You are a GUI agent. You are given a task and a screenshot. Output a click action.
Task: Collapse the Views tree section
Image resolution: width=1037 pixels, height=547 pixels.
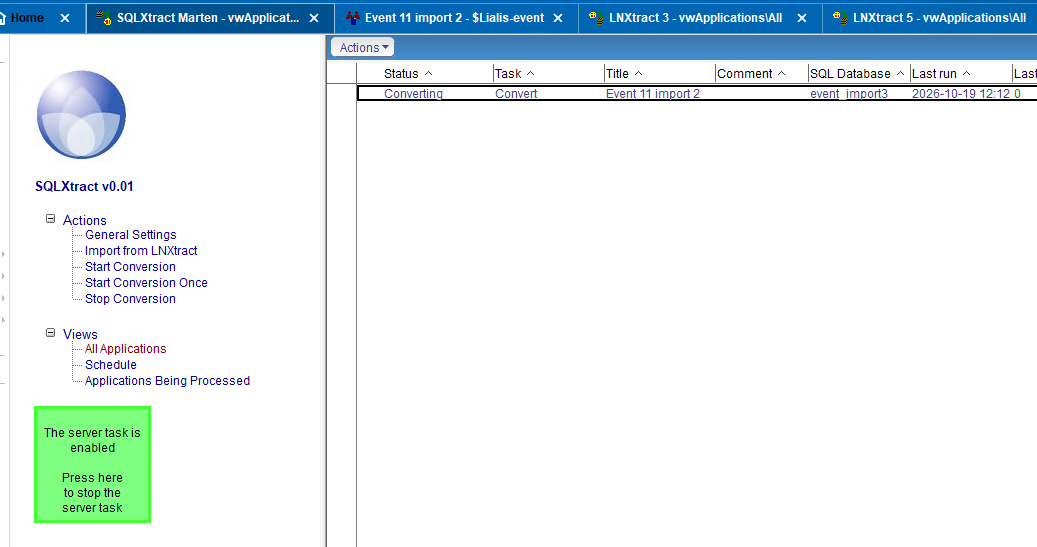[x=50, y=333]
